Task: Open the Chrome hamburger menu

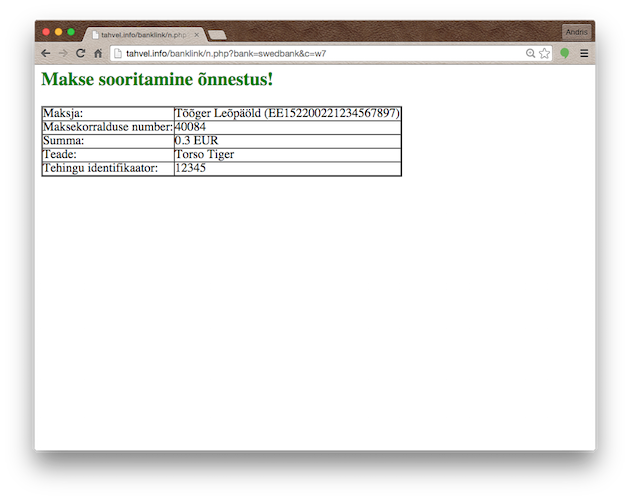Action: pos(584,53)
